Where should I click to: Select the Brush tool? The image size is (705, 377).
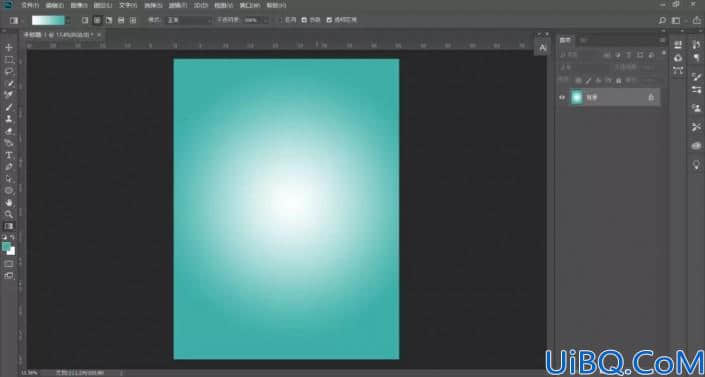(9, 107)
